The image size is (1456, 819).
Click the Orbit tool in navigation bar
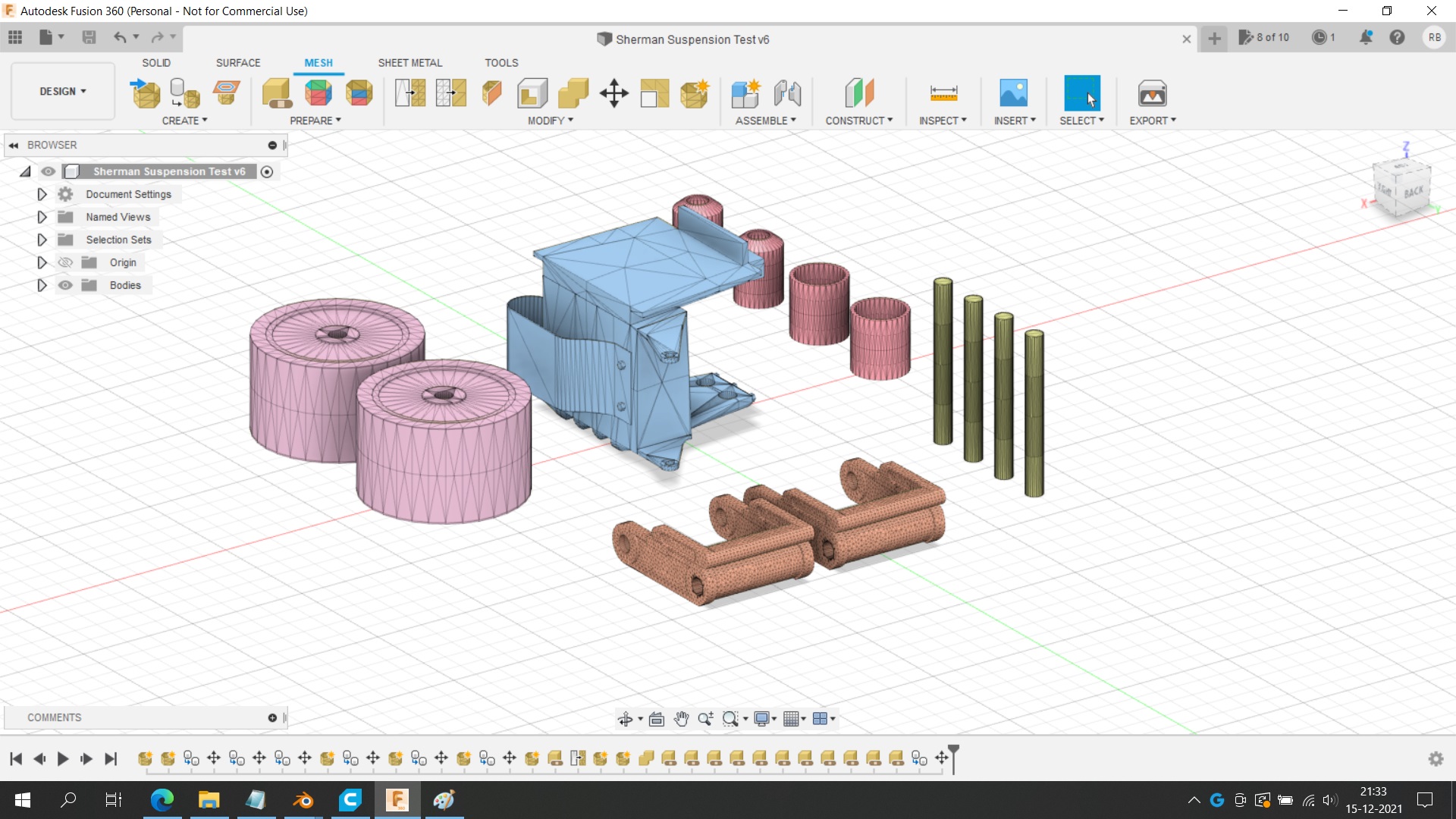tap(625, 719)
